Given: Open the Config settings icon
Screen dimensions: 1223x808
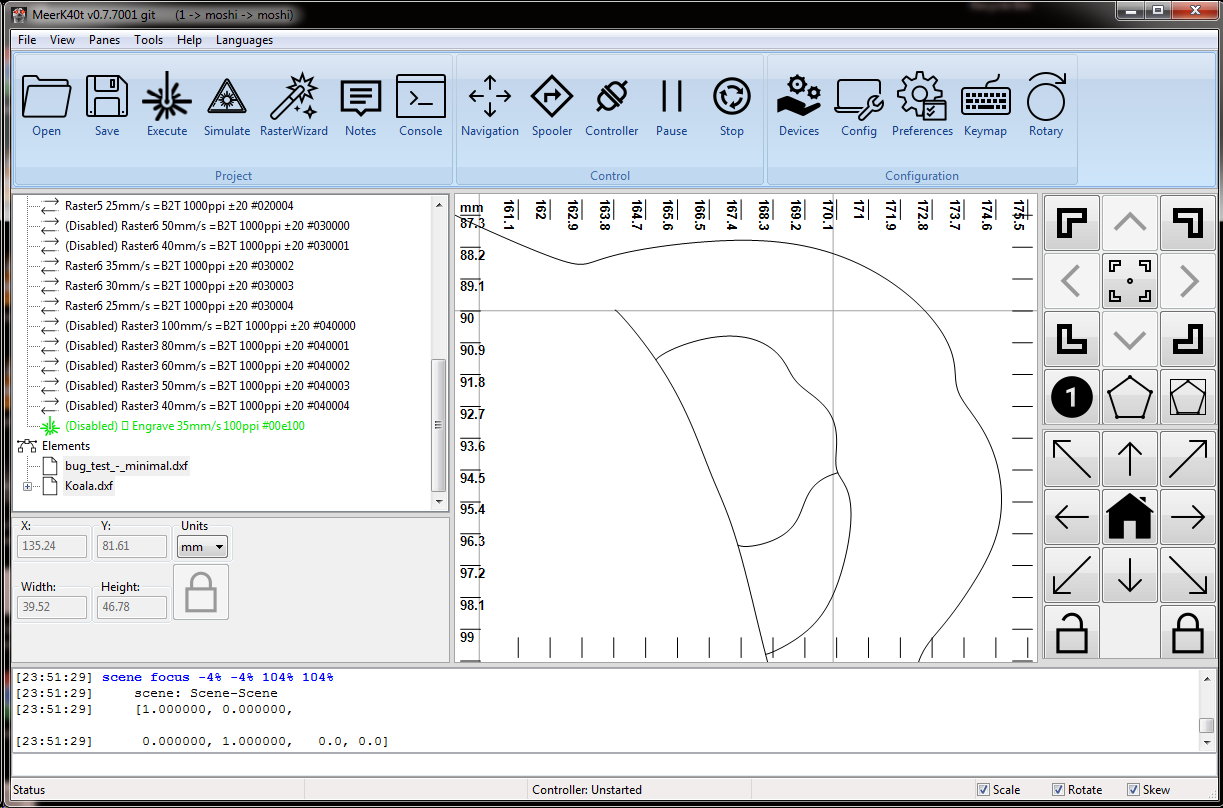Looking at the screenshot, I should [x=859, y=106].
